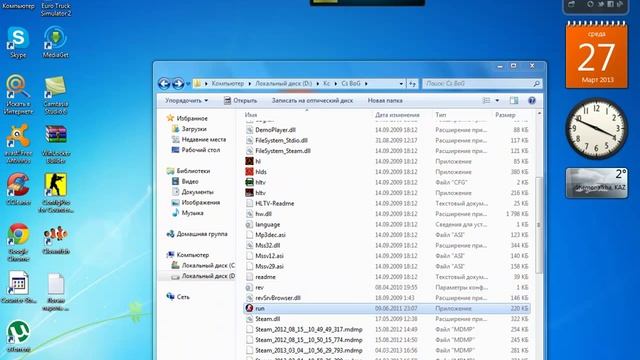The width and height of the screenshot is (640, 360).
Task: Select the run application file
Action: (x=387, y=308)
